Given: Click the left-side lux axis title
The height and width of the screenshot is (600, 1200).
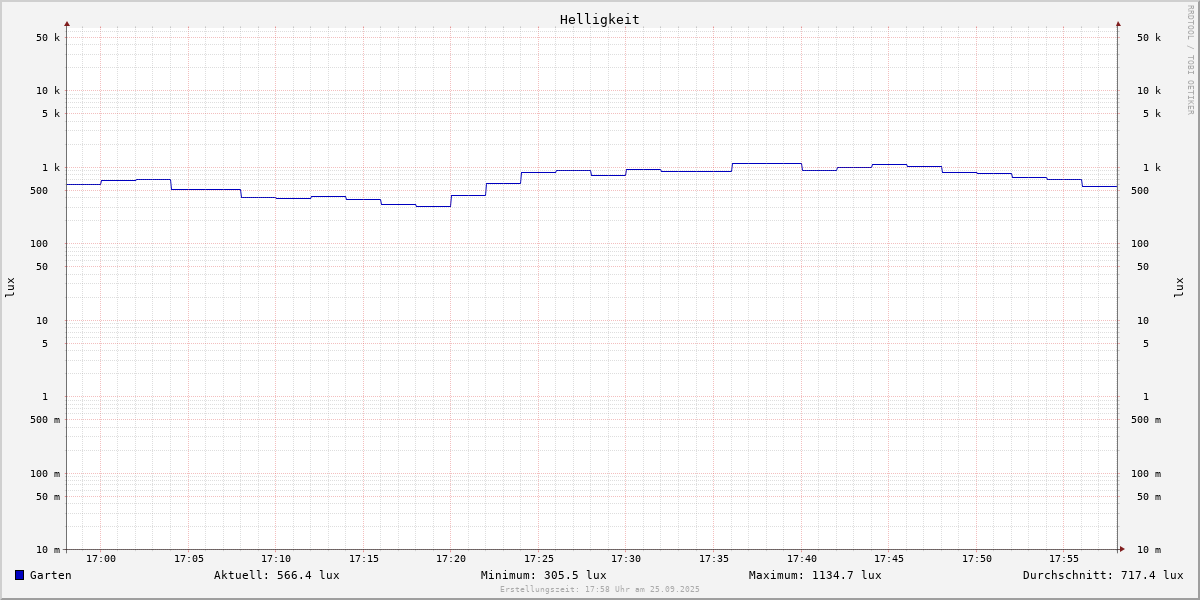Looking at the screenshot, I should [10, 287].
